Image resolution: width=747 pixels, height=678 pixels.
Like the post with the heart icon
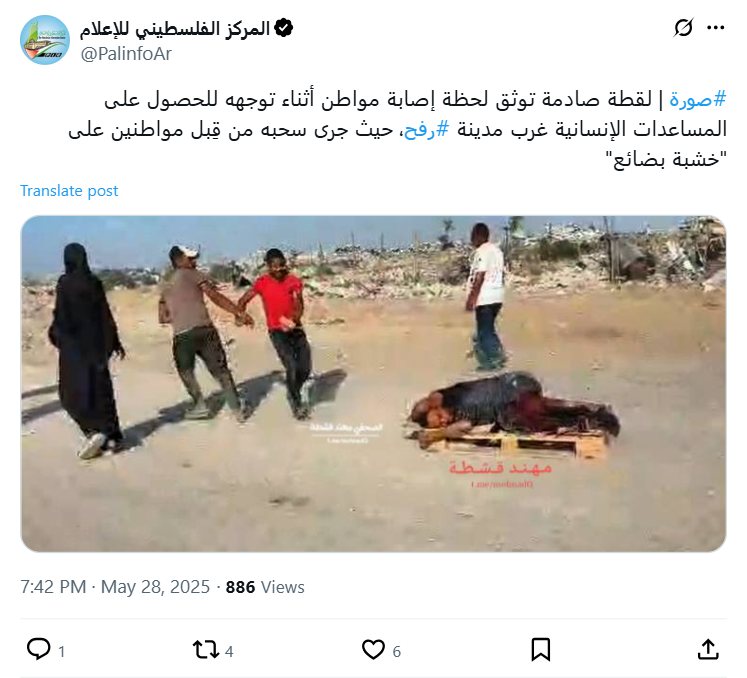click(x=373, y=650)
